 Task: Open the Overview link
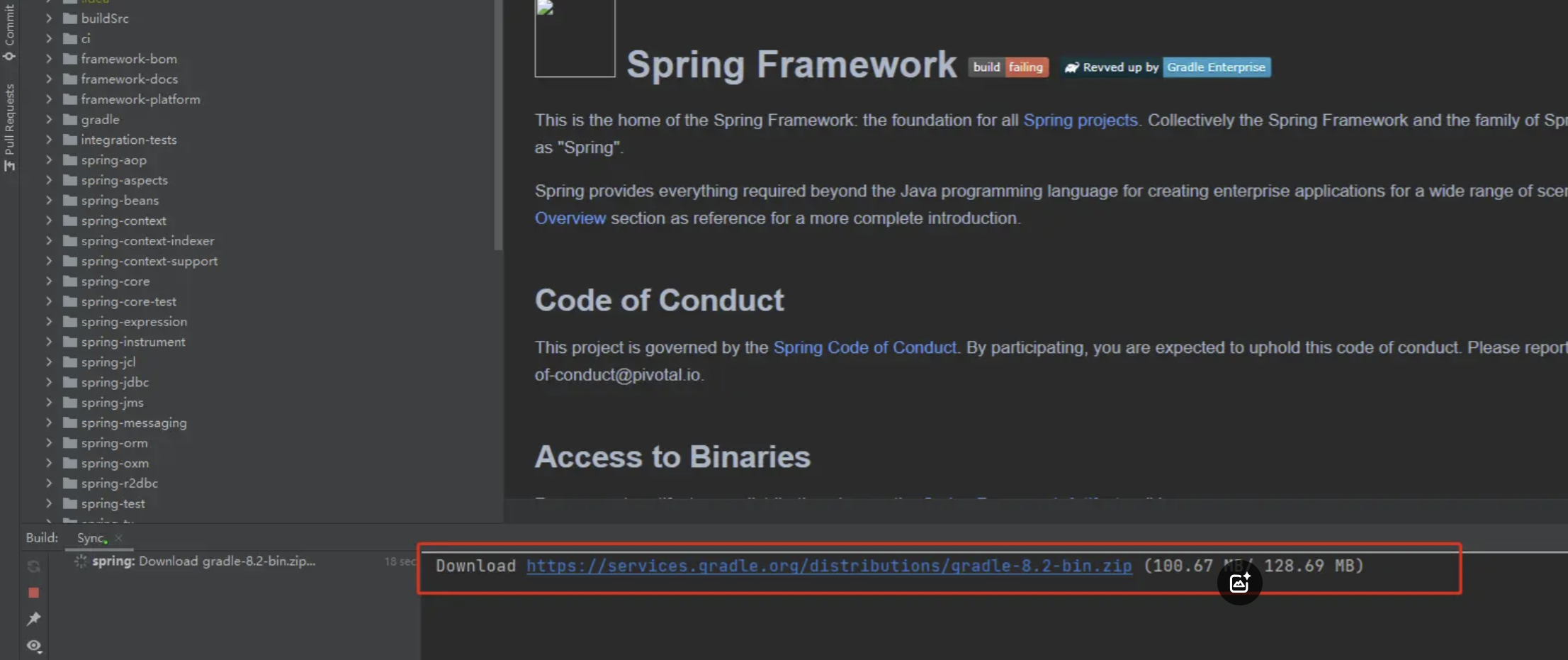[570, 218]
